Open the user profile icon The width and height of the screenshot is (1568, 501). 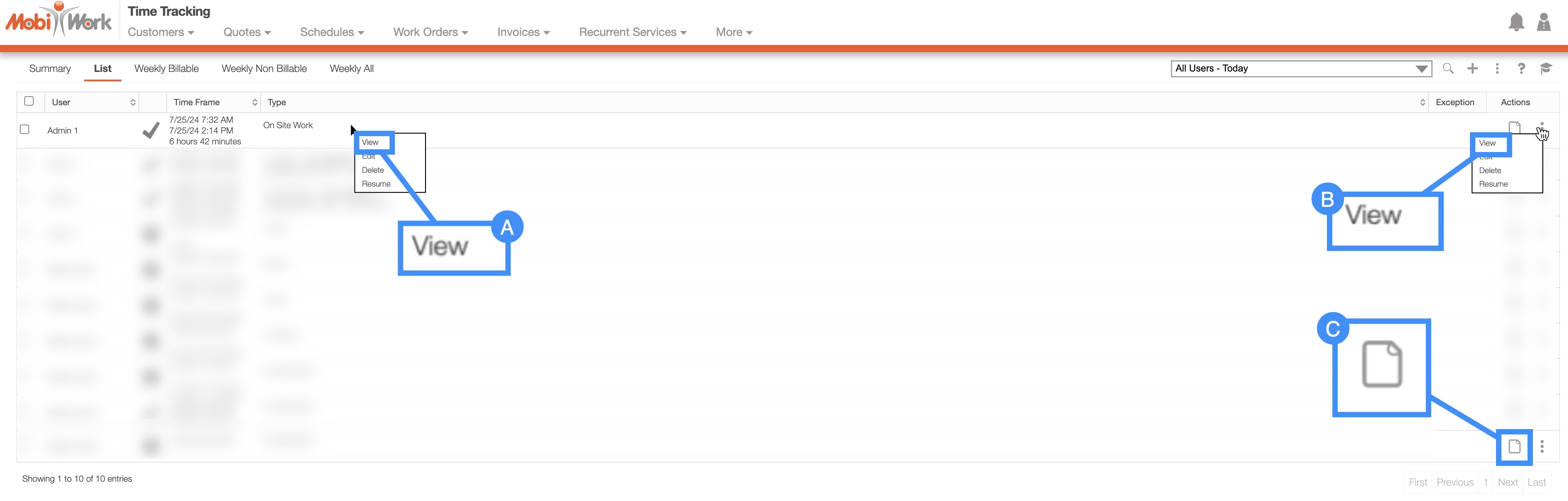(x=1544, y=22)
